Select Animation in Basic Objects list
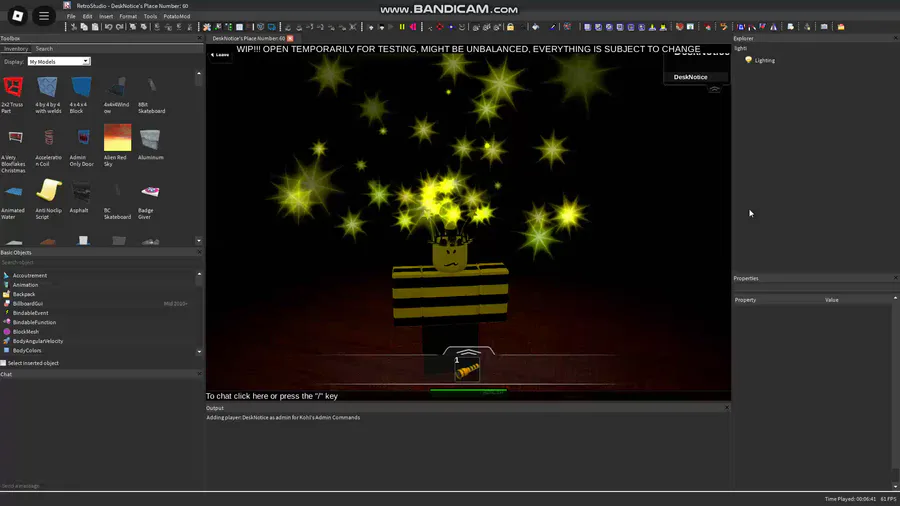 click(x=25, y=285)
